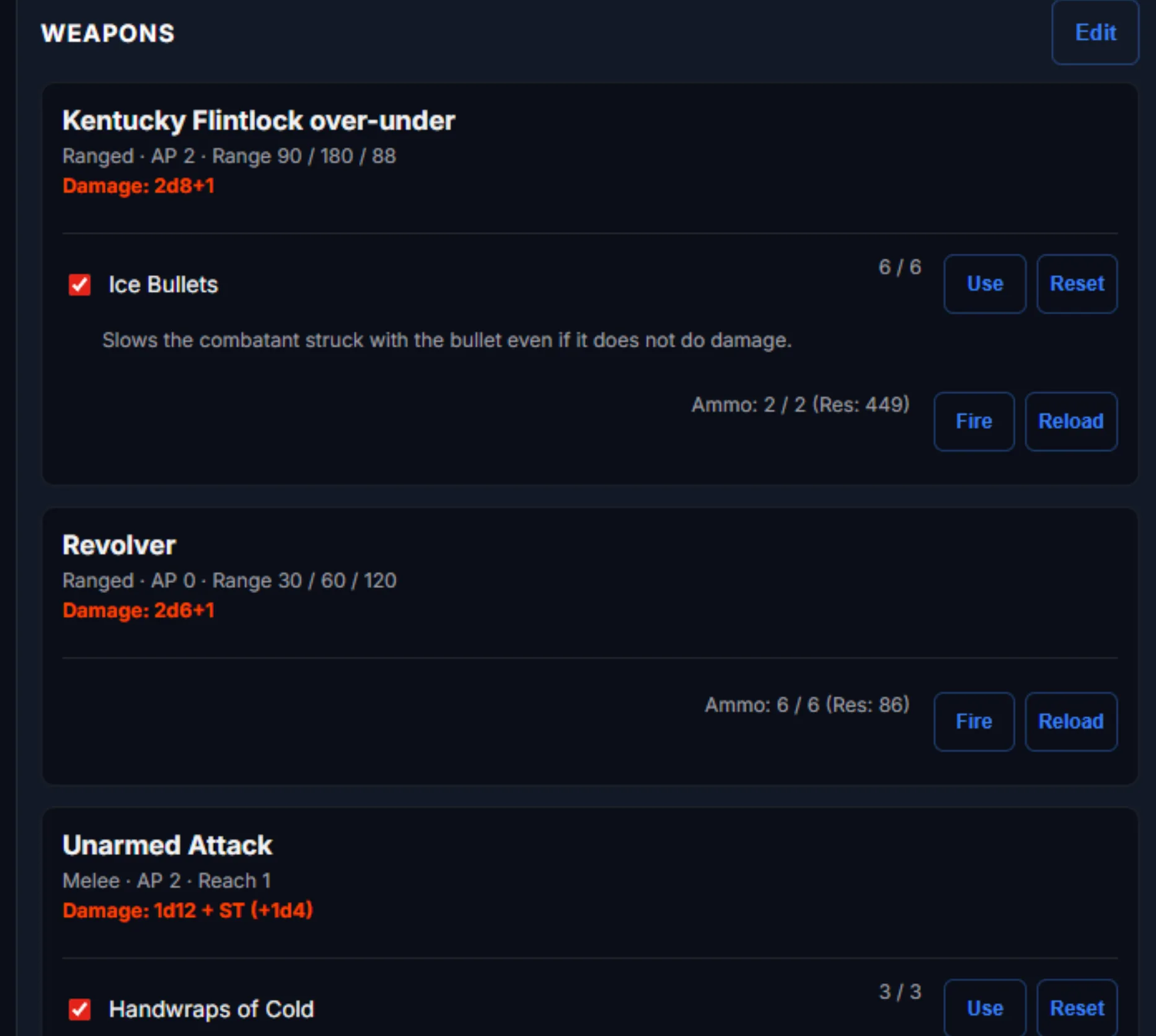Click the Damage 2d8+1 text

click(138, 186)
